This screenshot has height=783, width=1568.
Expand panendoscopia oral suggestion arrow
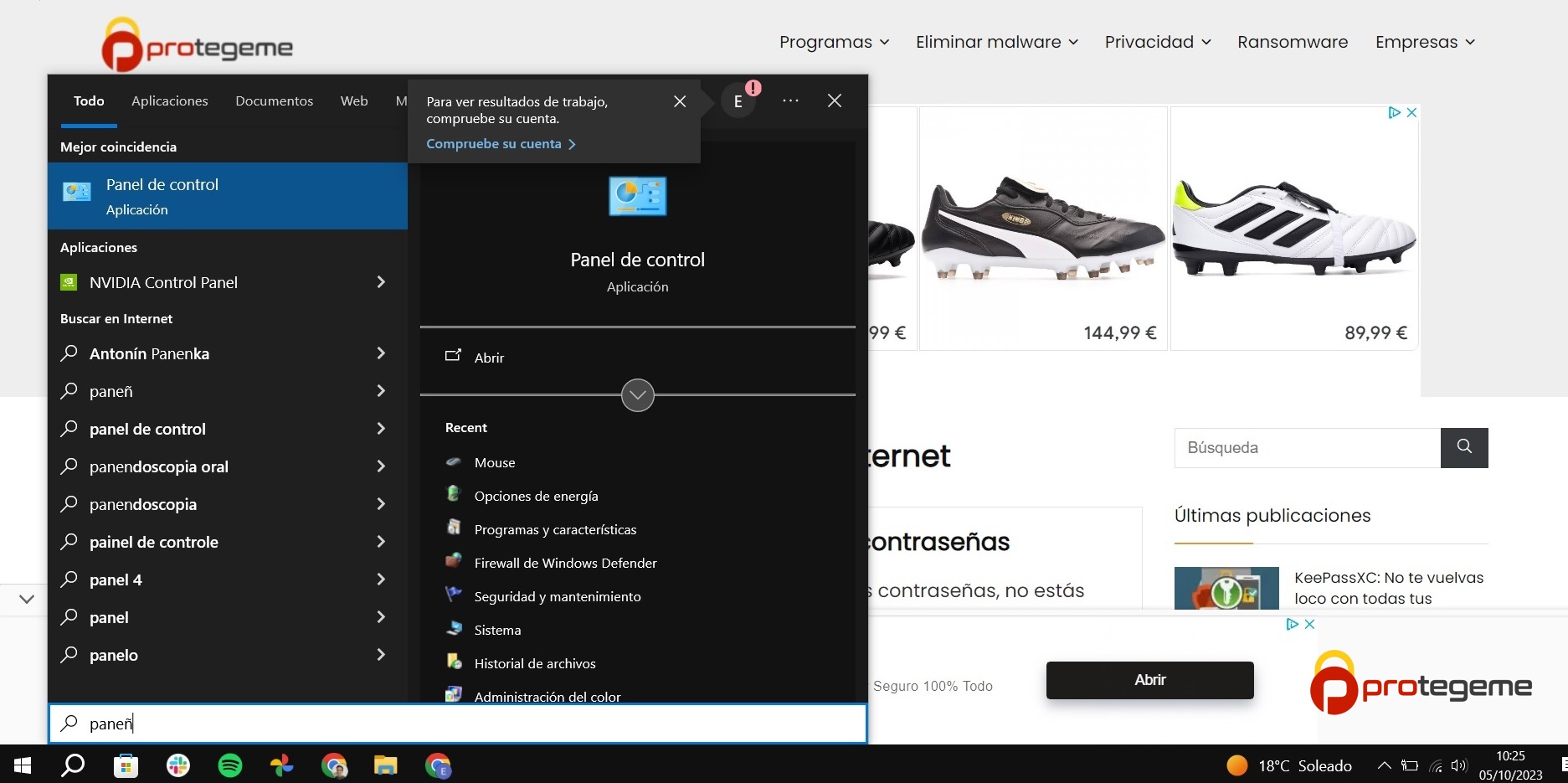point(381,466)
